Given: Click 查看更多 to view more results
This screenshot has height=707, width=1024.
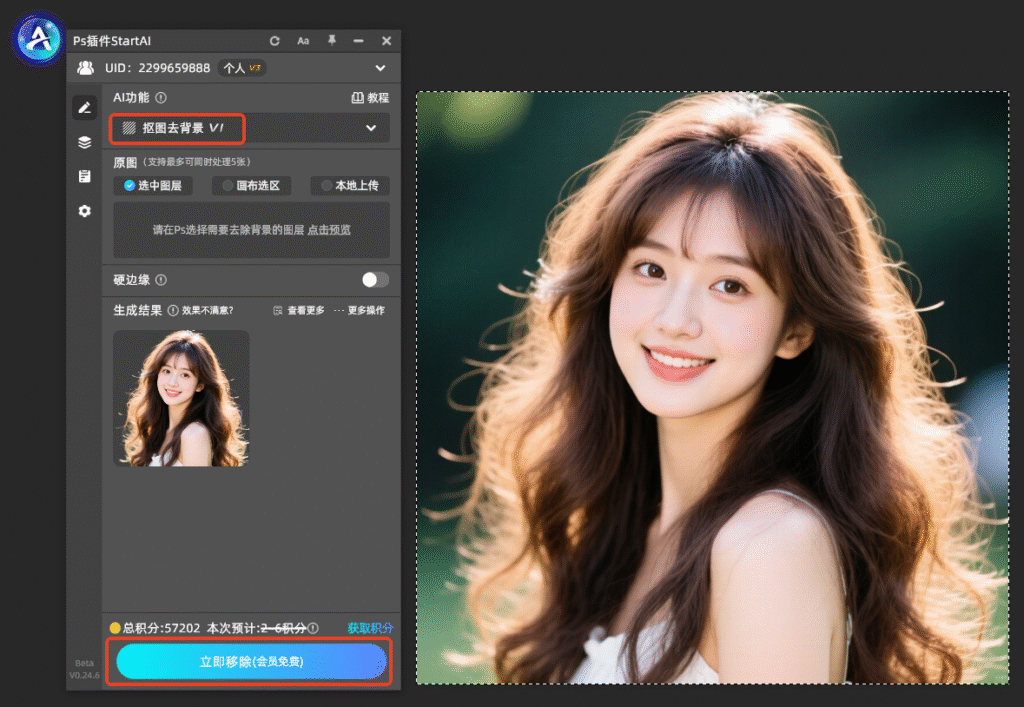Looking at the screenshot, I should point(298,311).
